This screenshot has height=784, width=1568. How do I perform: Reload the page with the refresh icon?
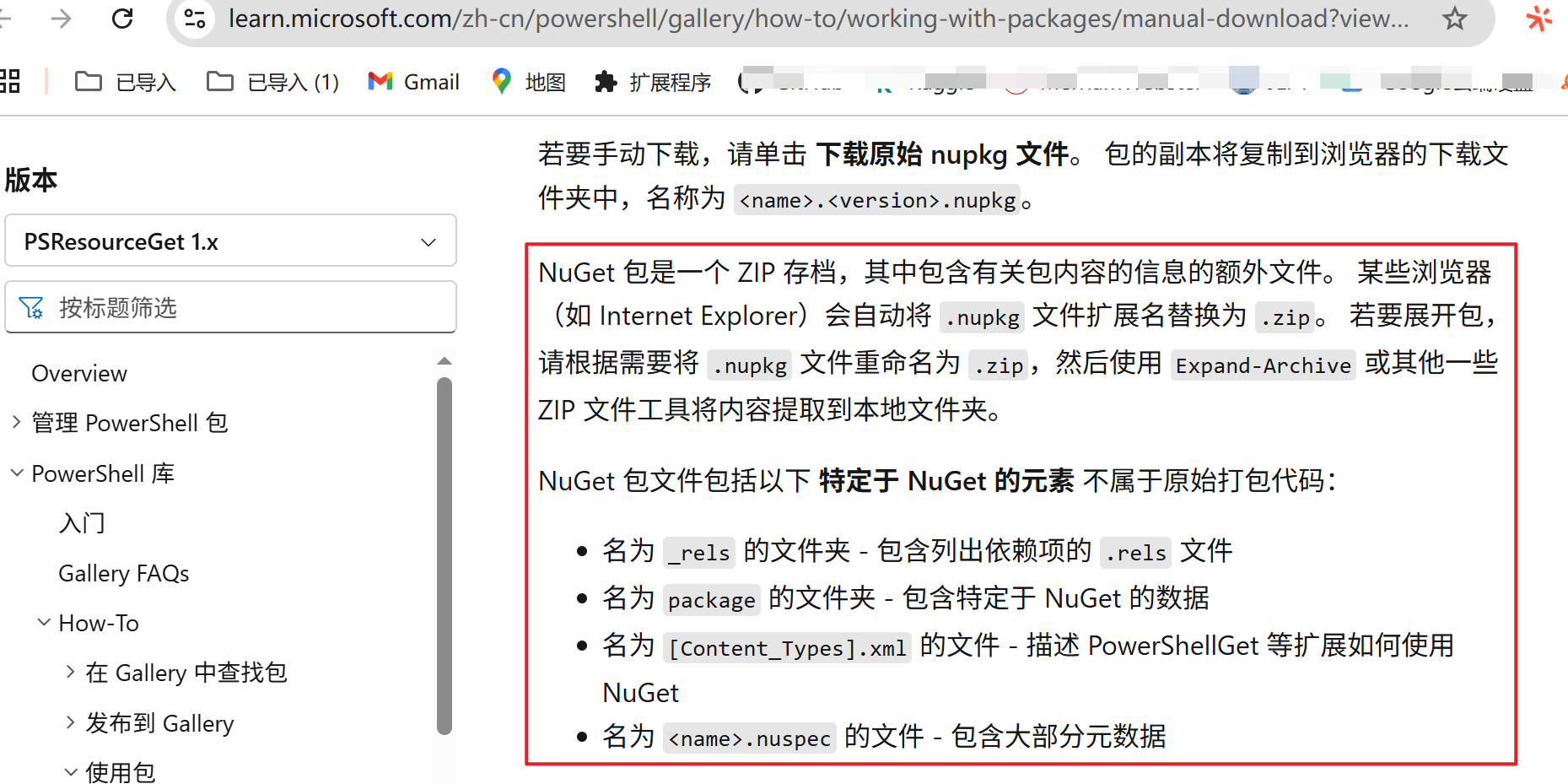[x=122, y=18]
